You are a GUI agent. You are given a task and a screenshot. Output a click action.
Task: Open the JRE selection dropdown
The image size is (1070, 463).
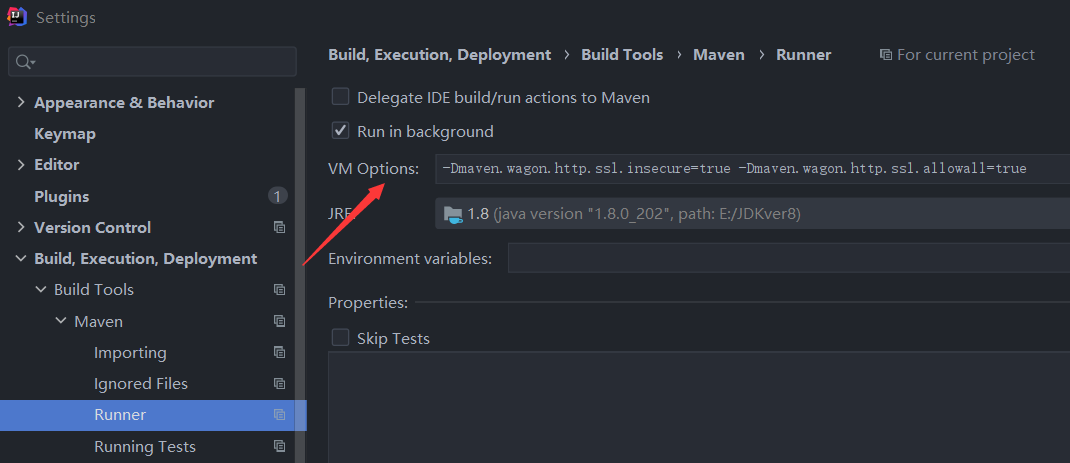click(750, 213)
